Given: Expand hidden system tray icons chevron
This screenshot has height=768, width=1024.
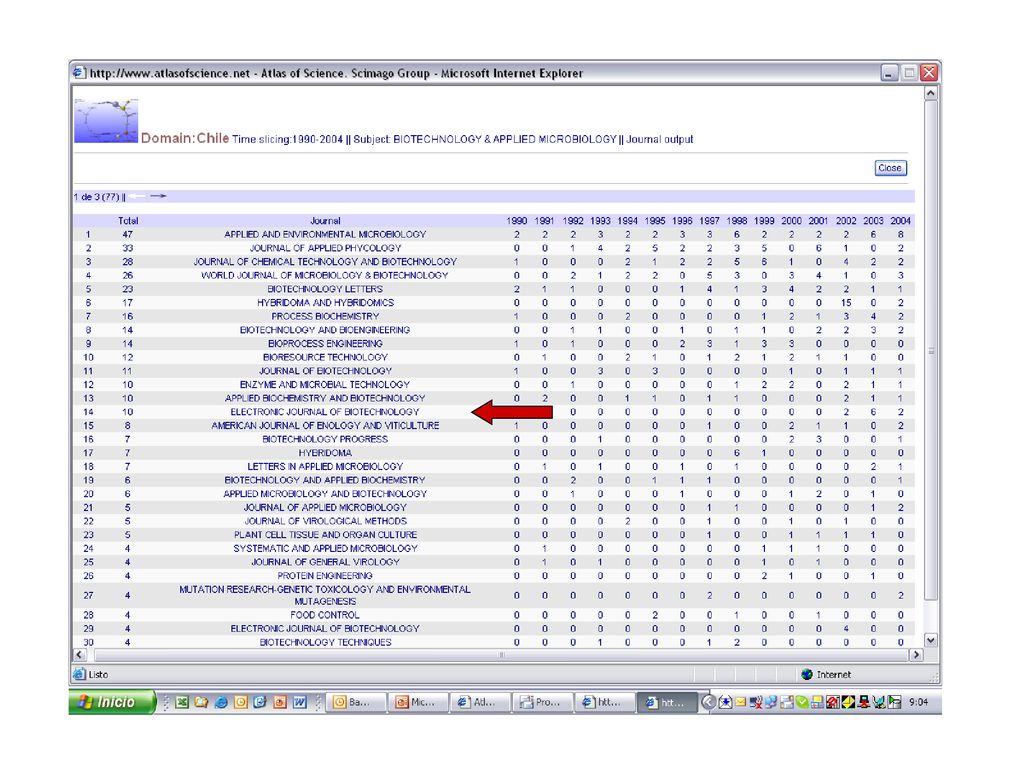Looking at the screenshot, I should [x=709, y=702].
